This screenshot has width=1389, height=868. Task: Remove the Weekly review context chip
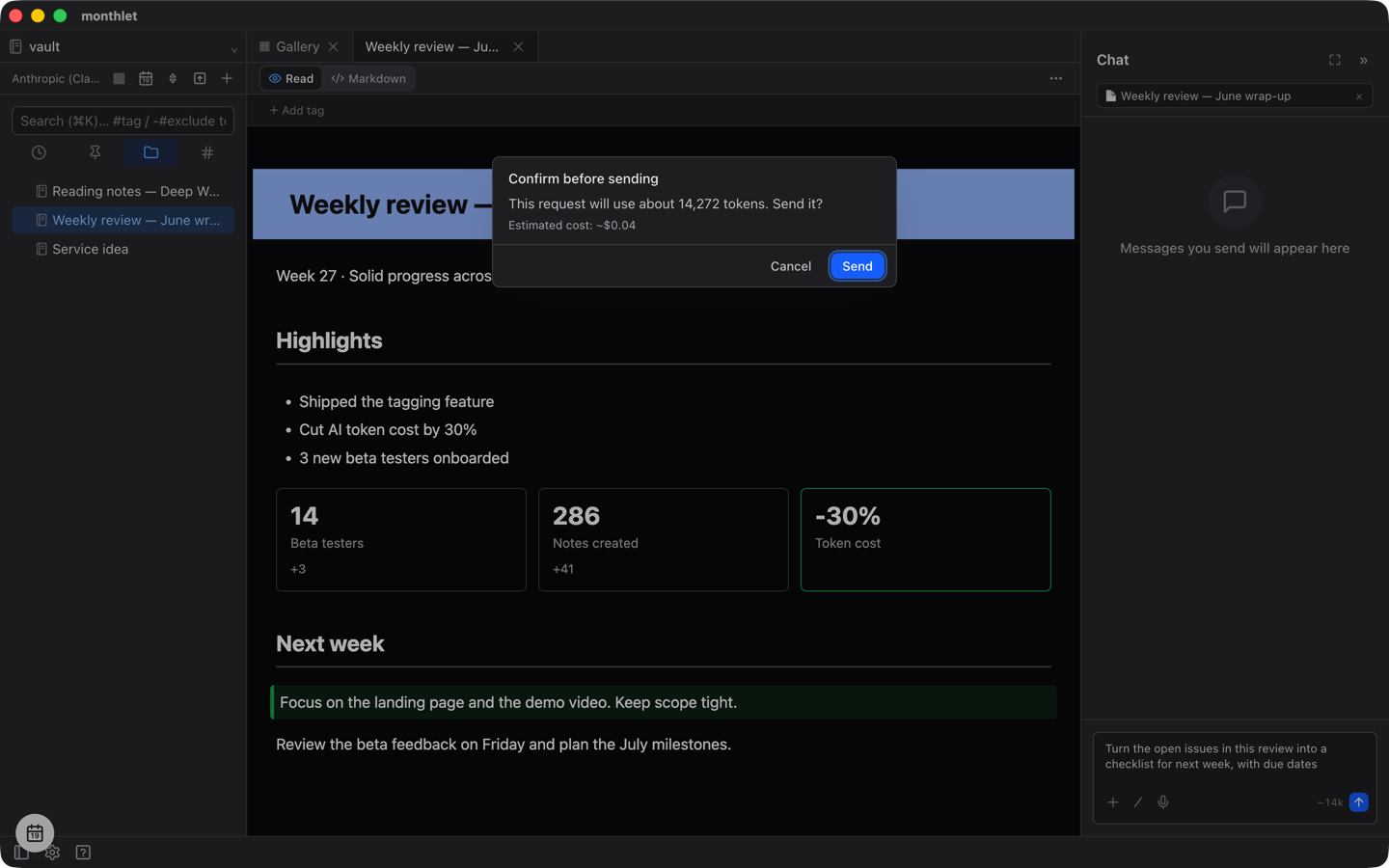1359,96
